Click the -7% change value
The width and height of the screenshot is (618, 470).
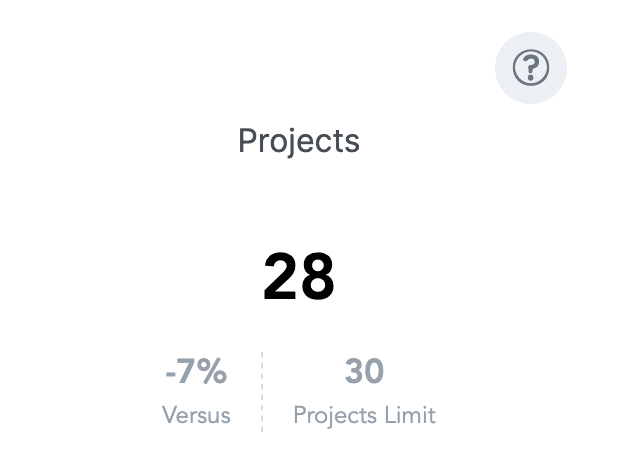(196, 371)
